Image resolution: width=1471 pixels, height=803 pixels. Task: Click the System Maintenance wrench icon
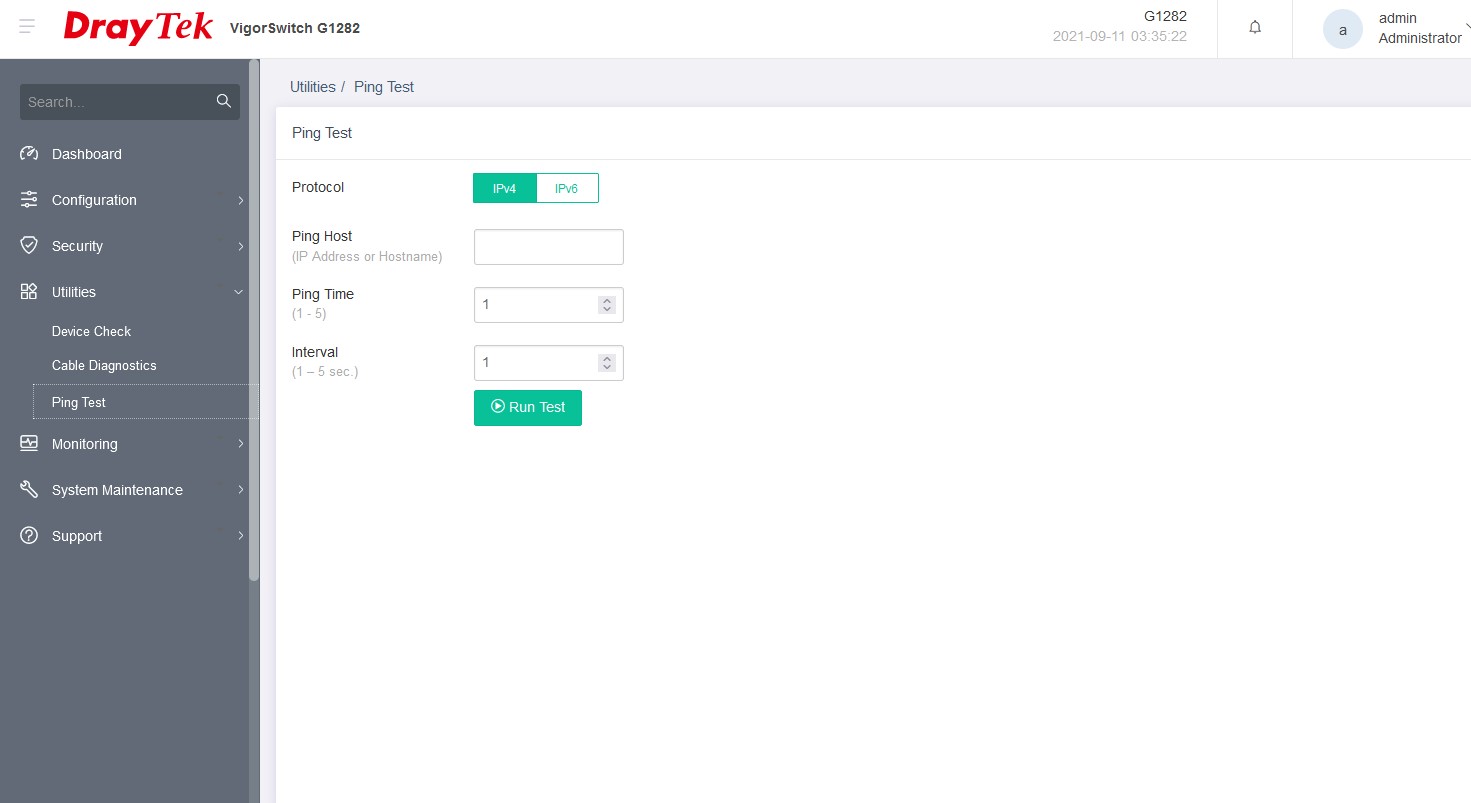[29, 489]
